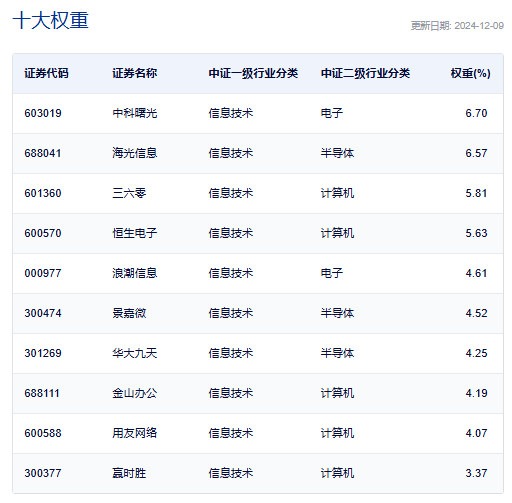Click 信息技术 in the 用友网络 row
Image resolution: width=512 pixels, height=503 pixels.
pos(231,433)
